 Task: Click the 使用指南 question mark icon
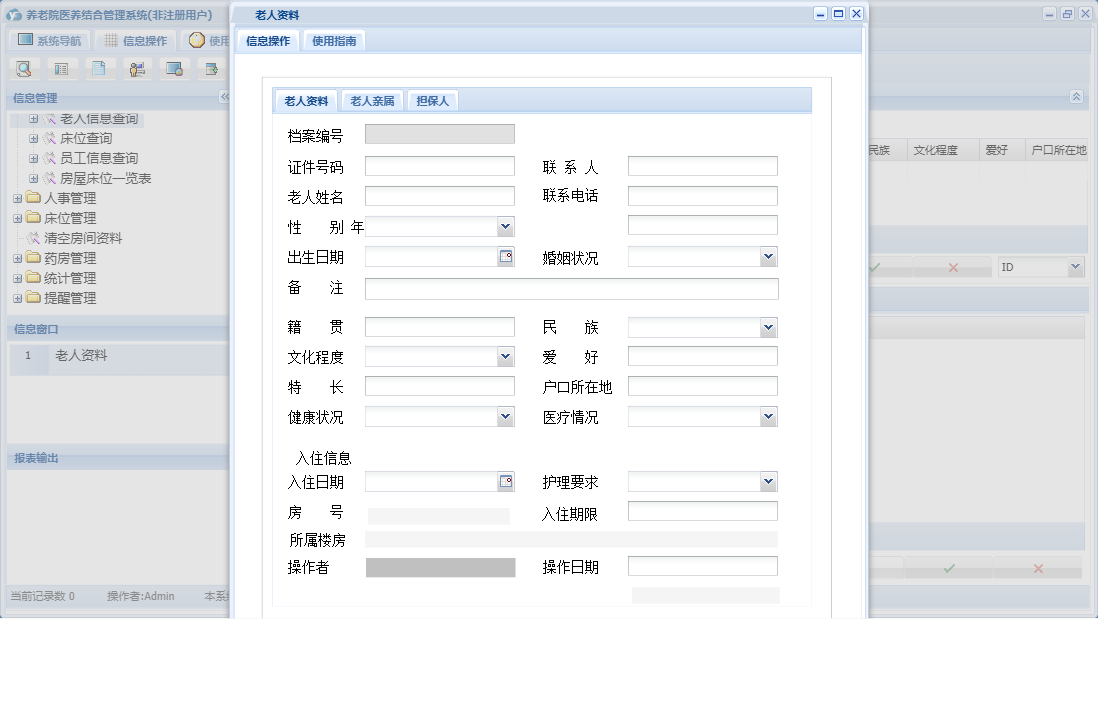197,40
